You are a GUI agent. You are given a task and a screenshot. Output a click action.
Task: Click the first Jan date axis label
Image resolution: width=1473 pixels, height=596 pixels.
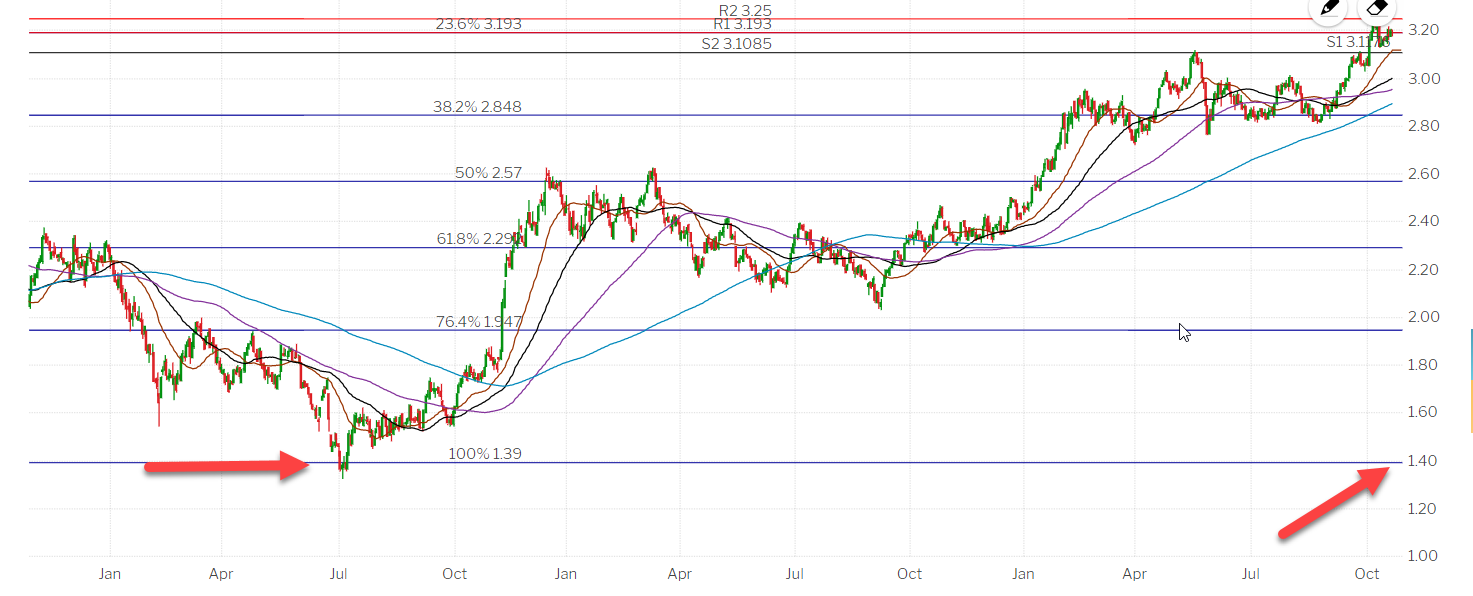point(110,574)
